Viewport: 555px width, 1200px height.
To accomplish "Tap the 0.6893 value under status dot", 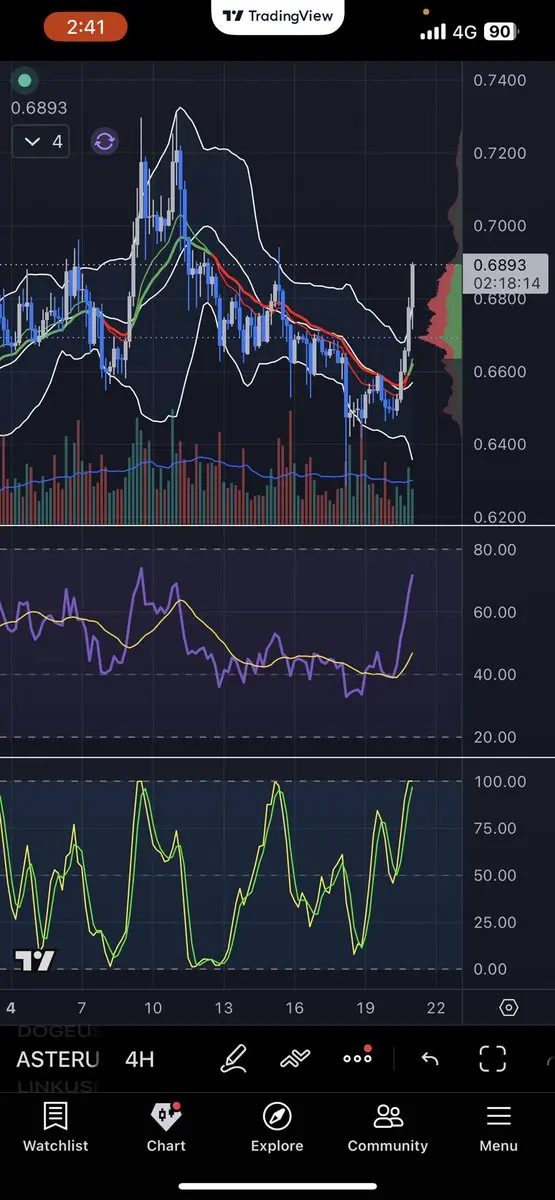I will coord(39,107).
